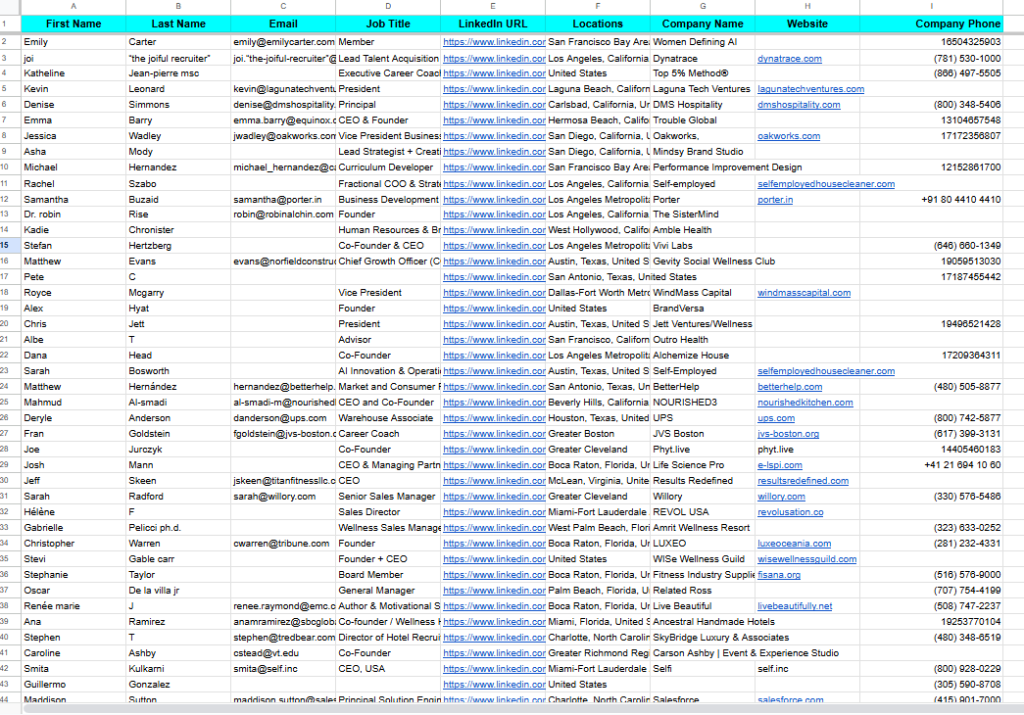Open the revolusation.co link
Viewport: 1024px width, 715px height.
pyautogui.click(x=790, y=512)
